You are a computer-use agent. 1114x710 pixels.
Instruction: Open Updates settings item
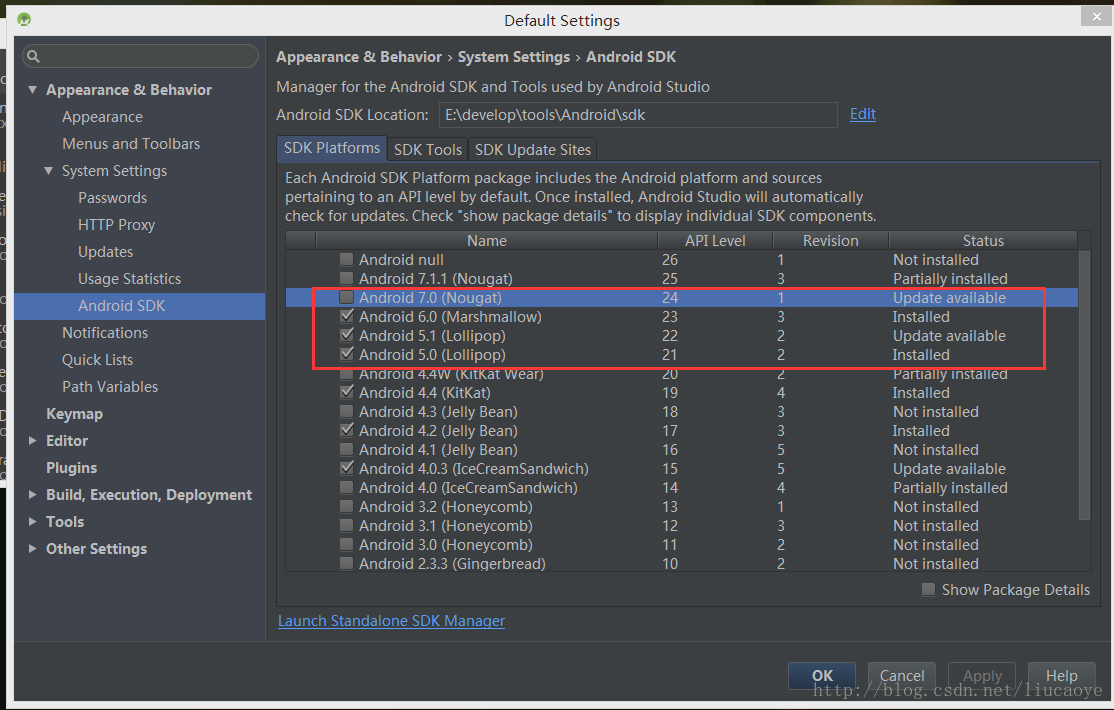105,252
